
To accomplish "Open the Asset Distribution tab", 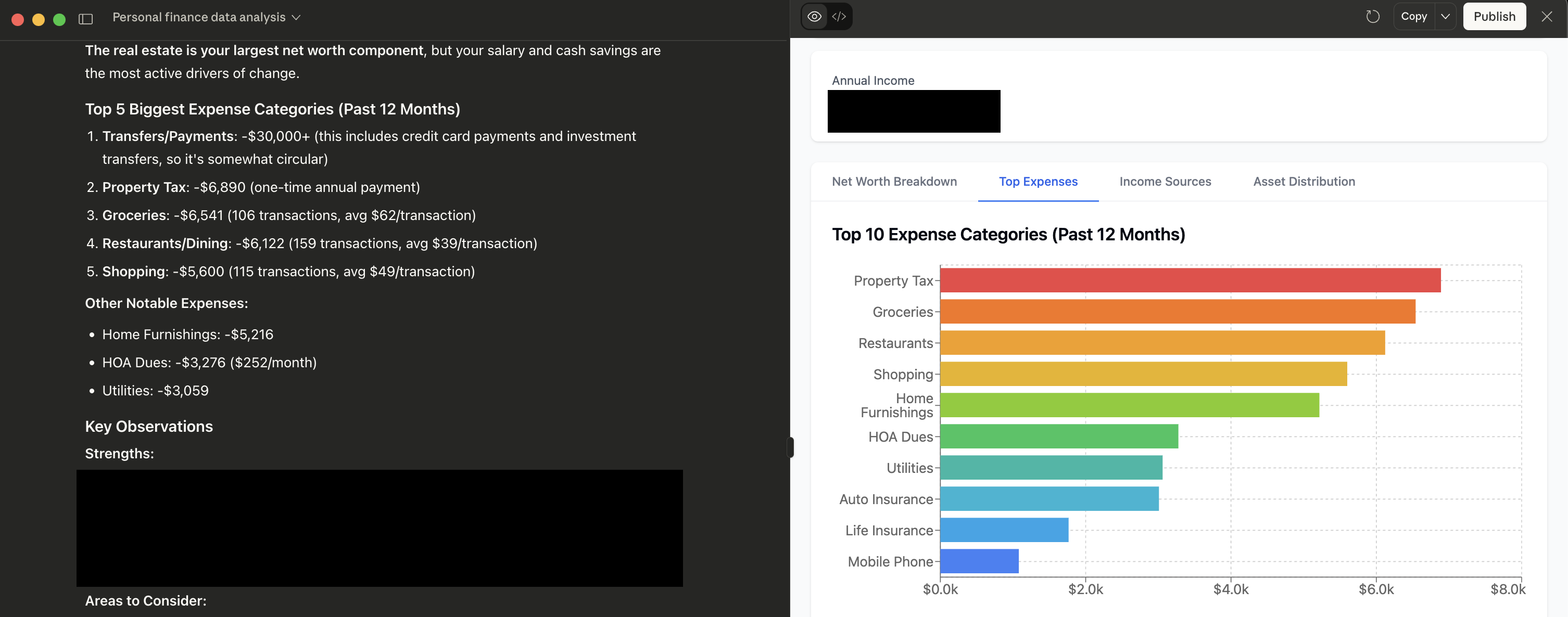I will tap(1304, 182).
